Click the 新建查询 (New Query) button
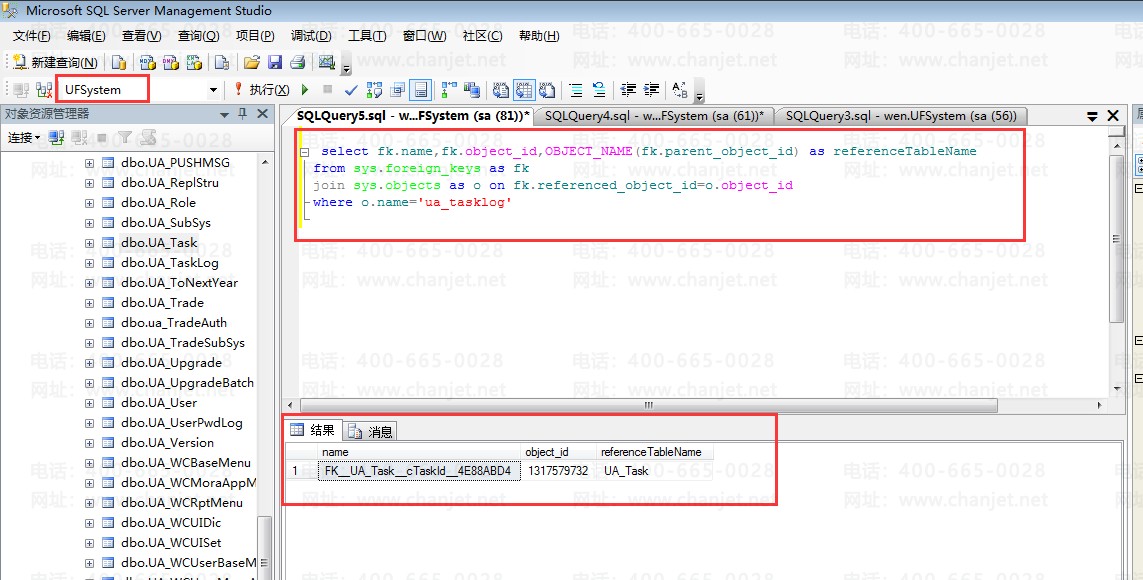Screen dimensions: 1143x580 (x=55, y=62)
